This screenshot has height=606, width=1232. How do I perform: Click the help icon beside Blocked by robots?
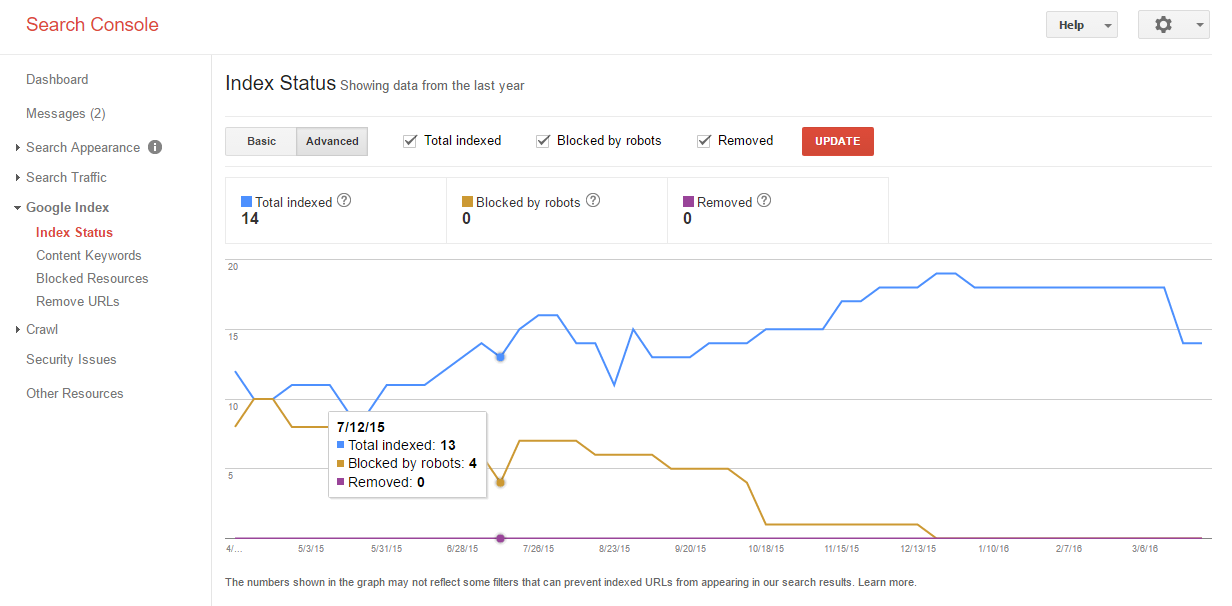[x=593, y=201]
